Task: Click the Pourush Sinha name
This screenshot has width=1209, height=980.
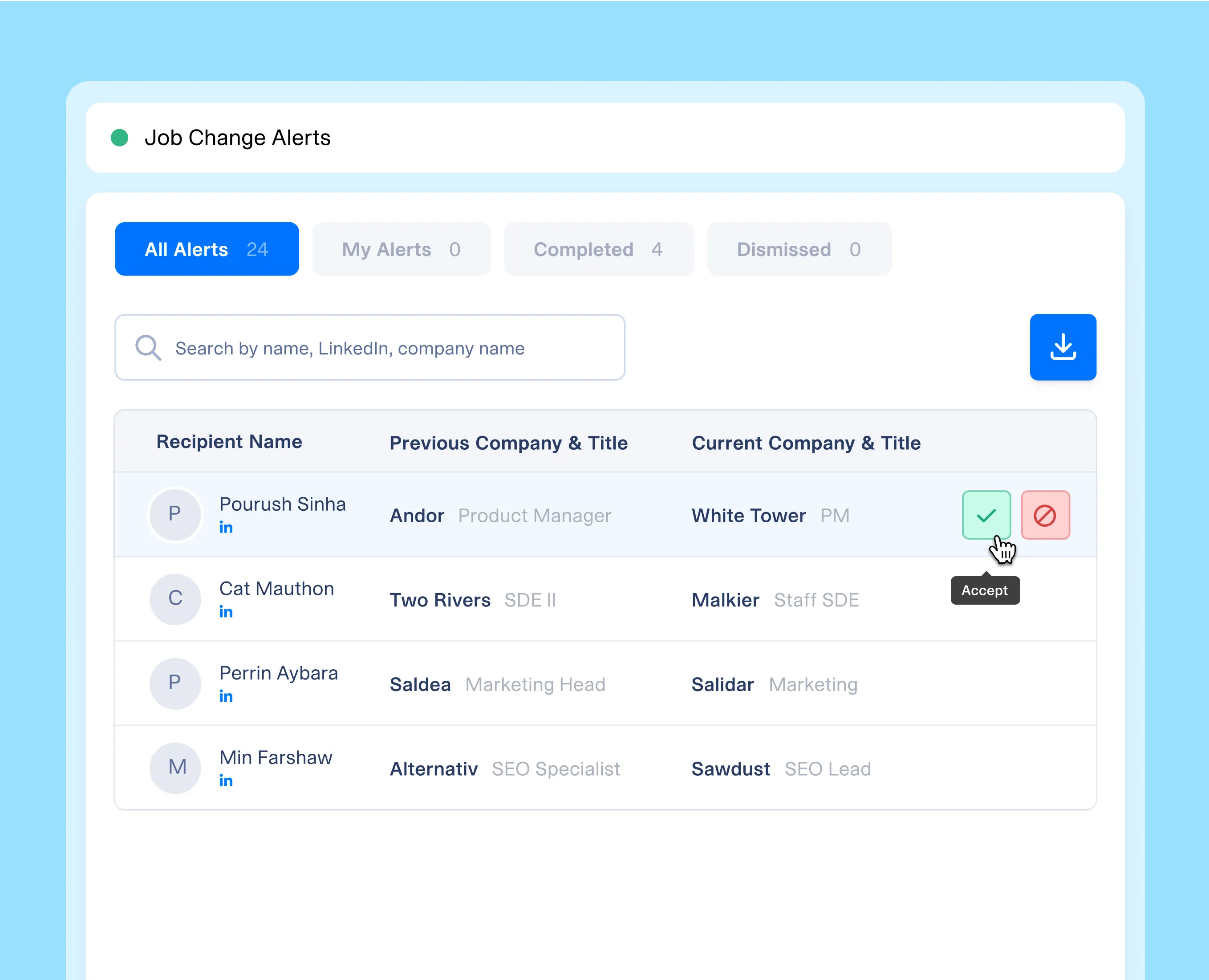Action: [x=282, y=504]
